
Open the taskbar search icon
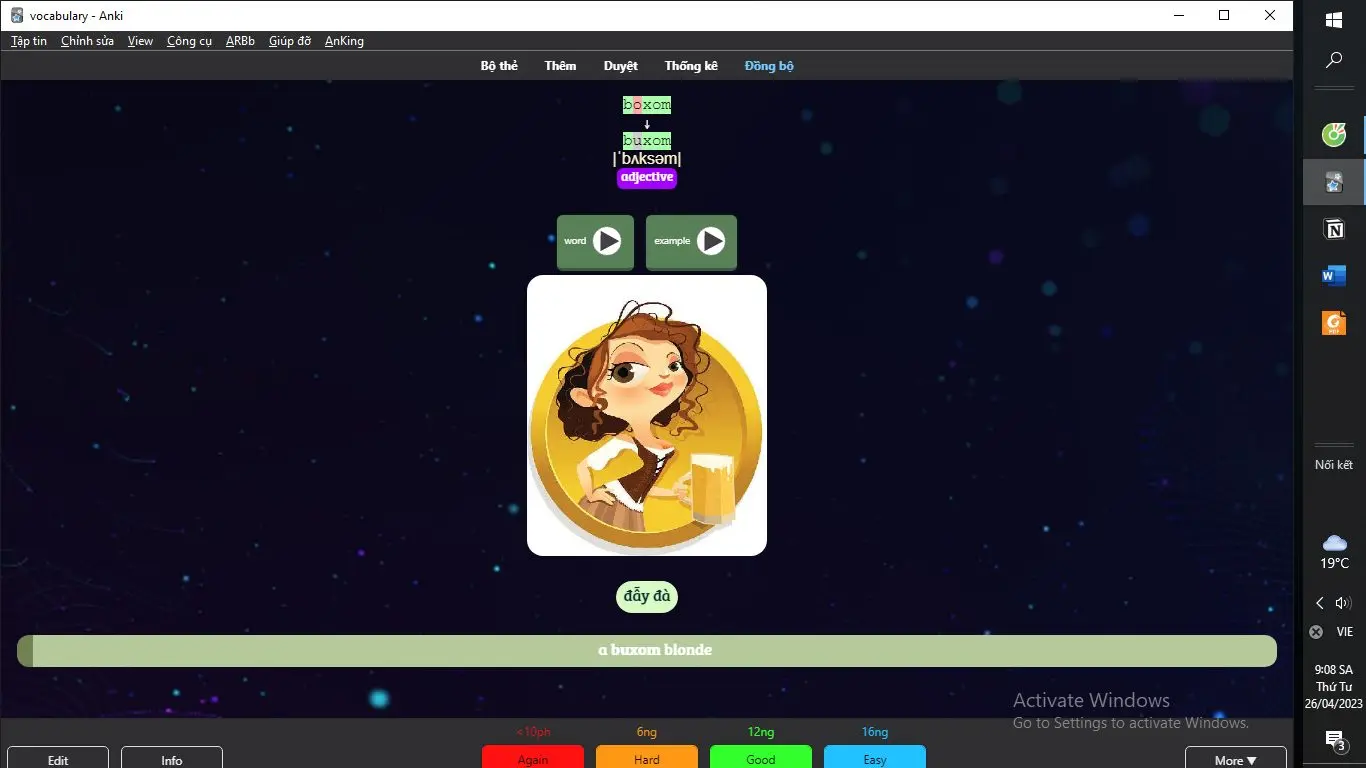coord(1334,61)
